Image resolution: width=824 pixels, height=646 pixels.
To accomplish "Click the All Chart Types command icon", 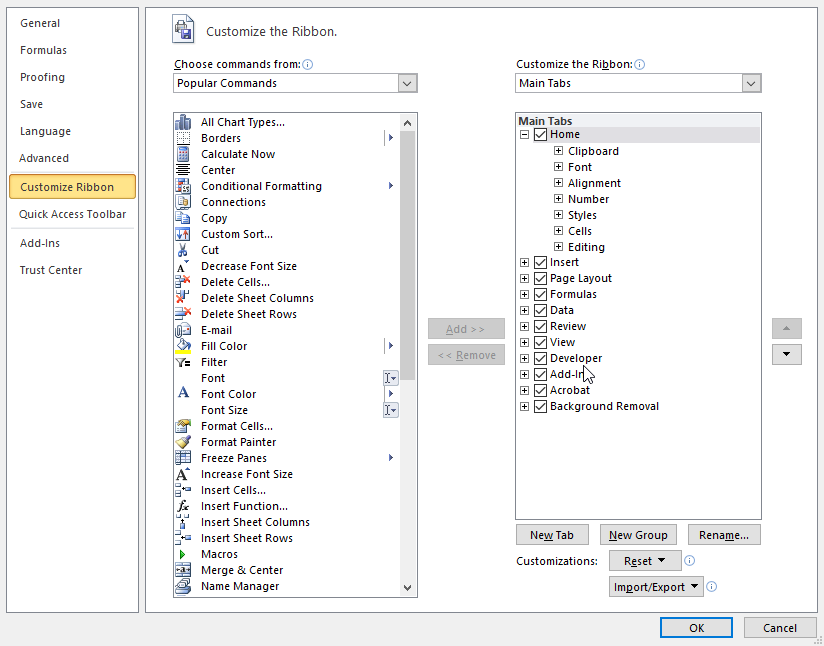I will tap(183, 122).
